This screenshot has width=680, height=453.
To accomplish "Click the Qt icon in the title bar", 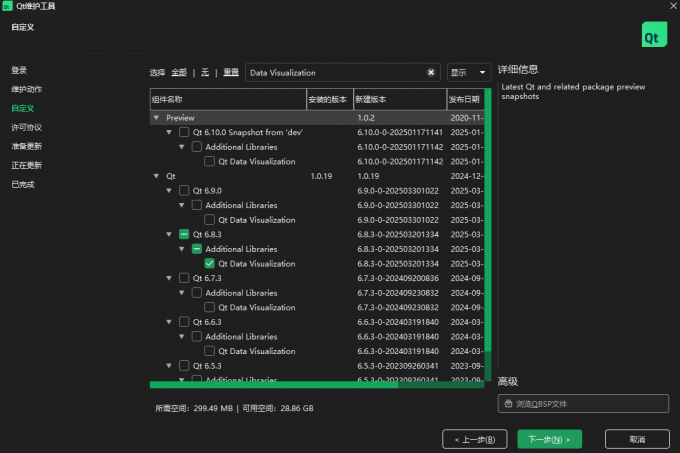I will (9, 6).
